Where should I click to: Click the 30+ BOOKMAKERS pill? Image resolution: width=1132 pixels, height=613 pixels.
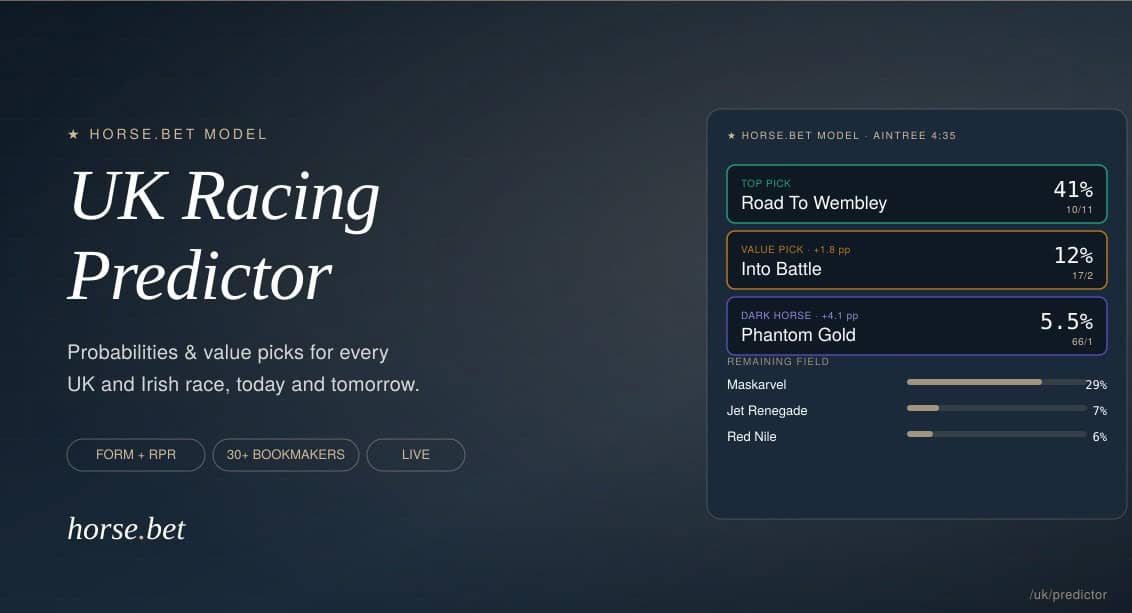286,455
